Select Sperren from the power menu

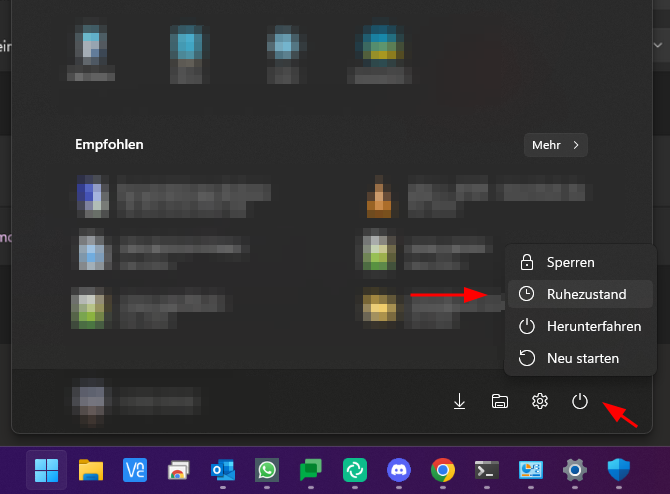click(580, 262)
